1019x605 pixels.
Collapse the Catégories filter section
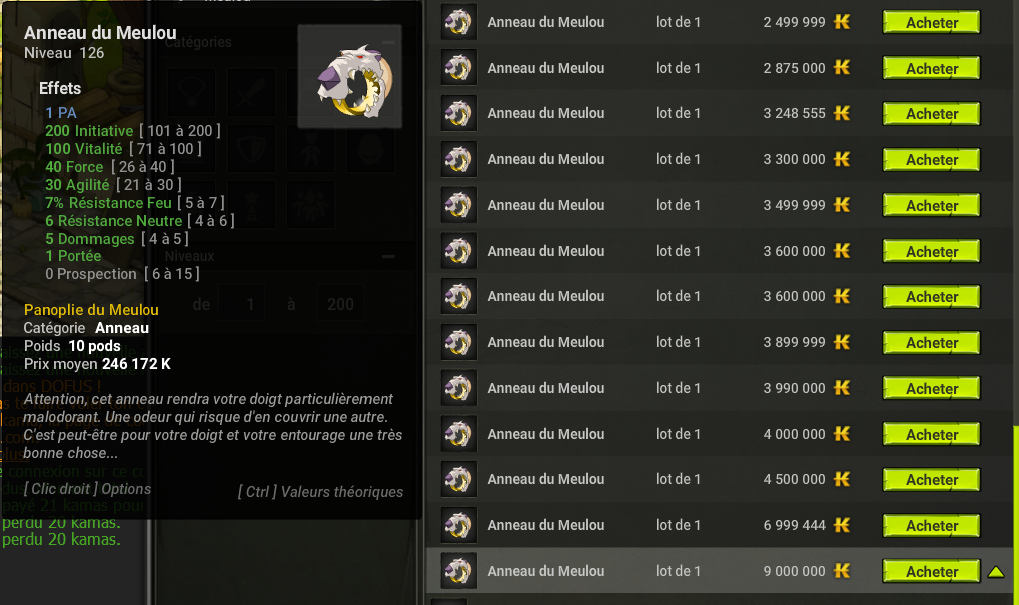coord(388,42)
